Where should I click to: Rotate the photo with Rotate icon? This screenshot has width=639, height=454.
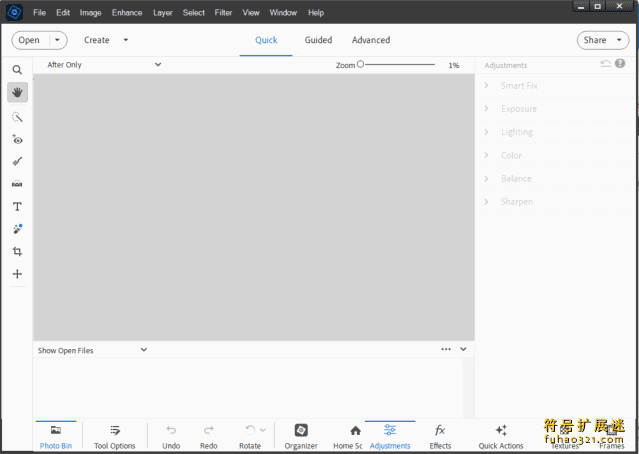(x=250, y=430)
